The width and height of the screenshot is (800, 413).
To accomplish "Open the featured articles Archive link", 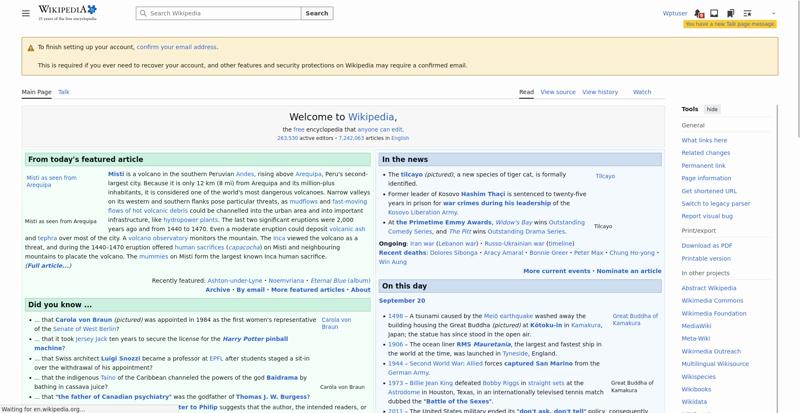I will tap(218, 289).
